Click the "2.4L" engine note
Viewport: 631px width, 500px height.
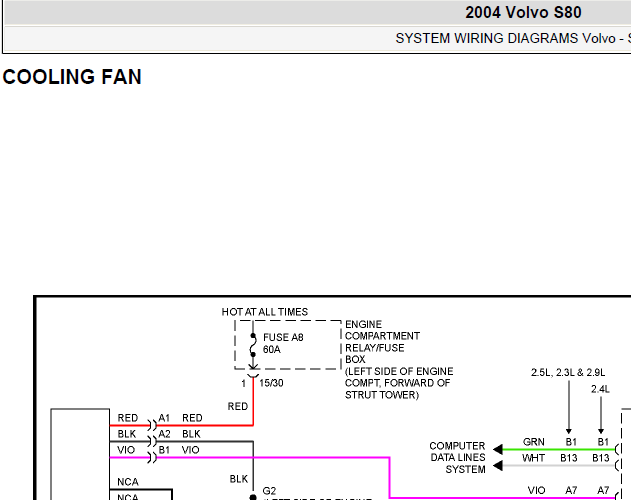pos(600,389)
